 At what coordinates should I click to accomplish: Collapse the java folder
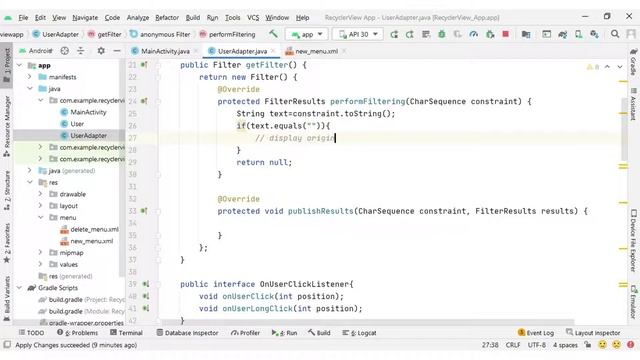tap(30, 89)
